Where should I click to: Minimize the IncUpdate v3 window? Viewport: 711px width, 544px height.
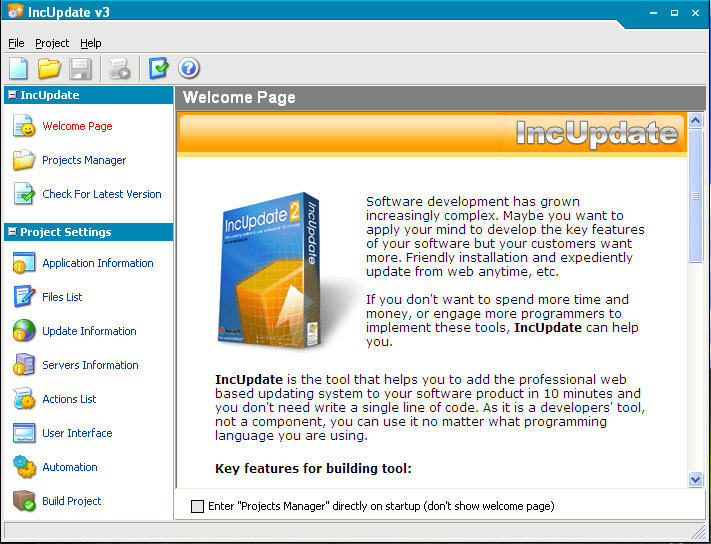653,13
